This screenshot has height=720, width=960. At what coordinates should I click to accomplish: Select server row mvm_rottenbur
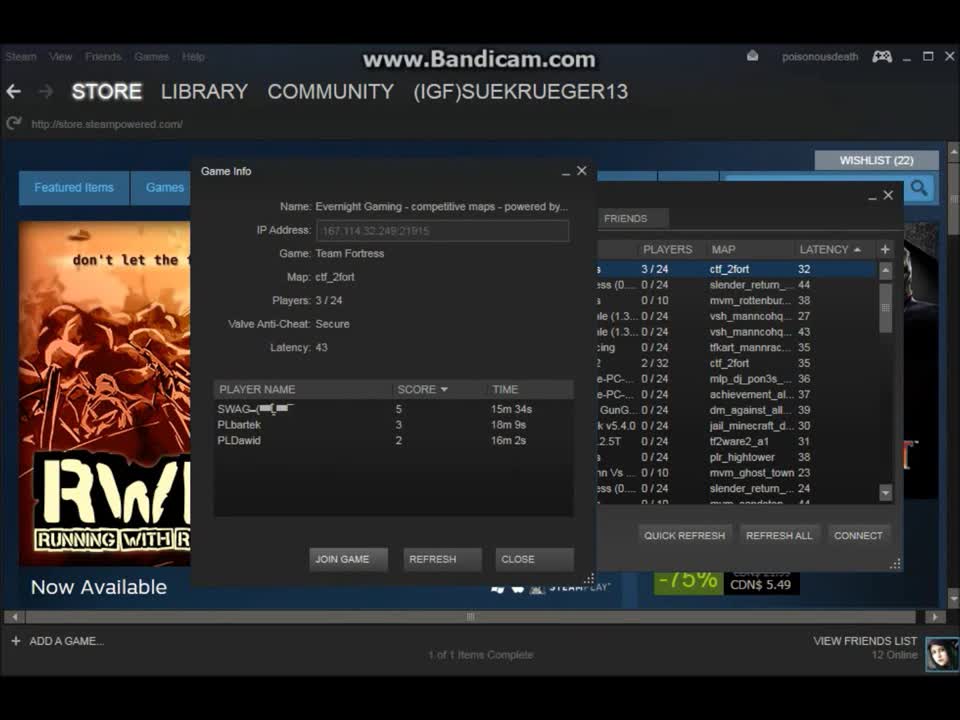(737, 301)
